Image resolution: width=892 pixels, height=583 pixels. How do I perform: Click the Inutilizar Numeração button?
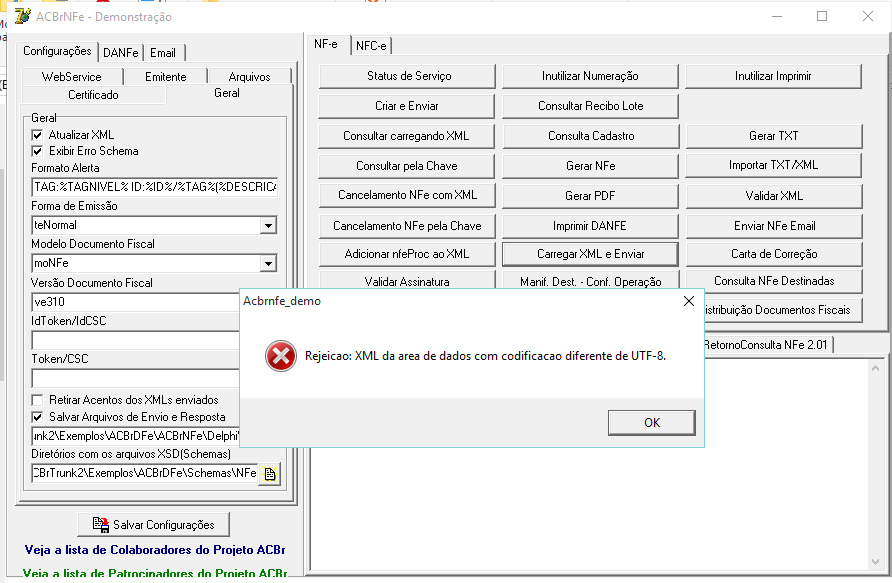[x=590, y=76]
